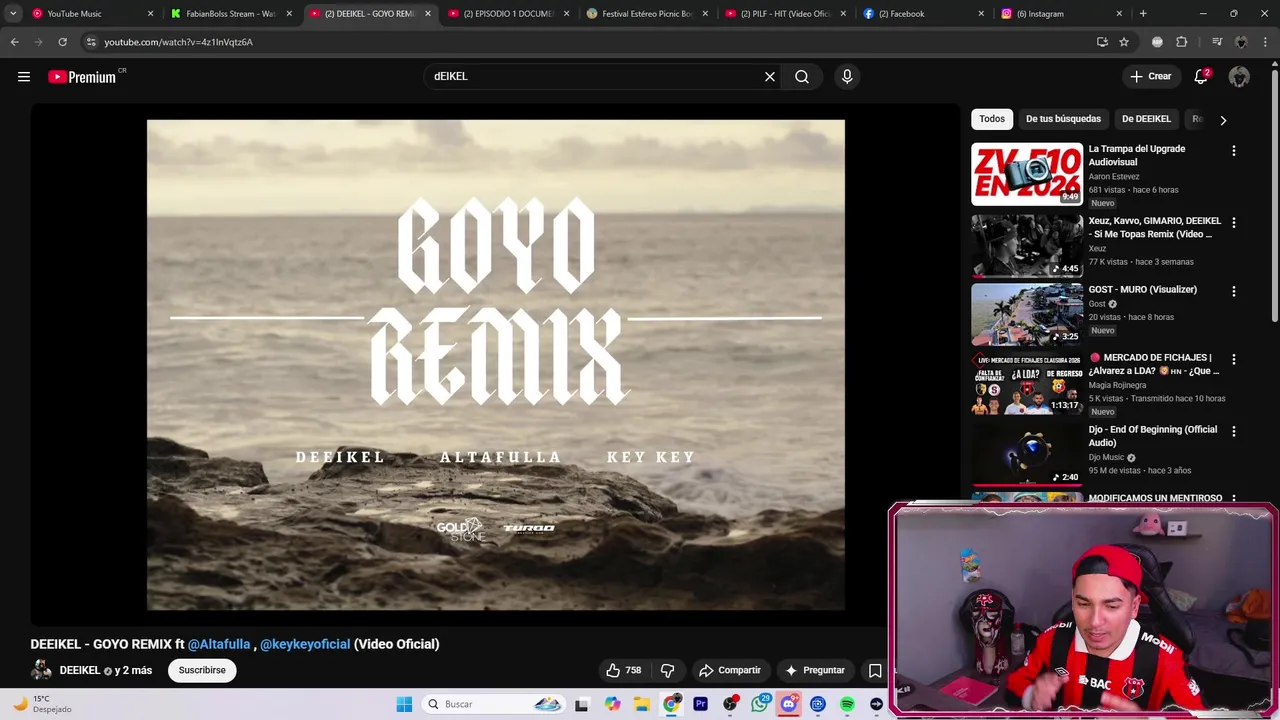Click the Crear button
Screen dimensions: 1280x720
1150,77
